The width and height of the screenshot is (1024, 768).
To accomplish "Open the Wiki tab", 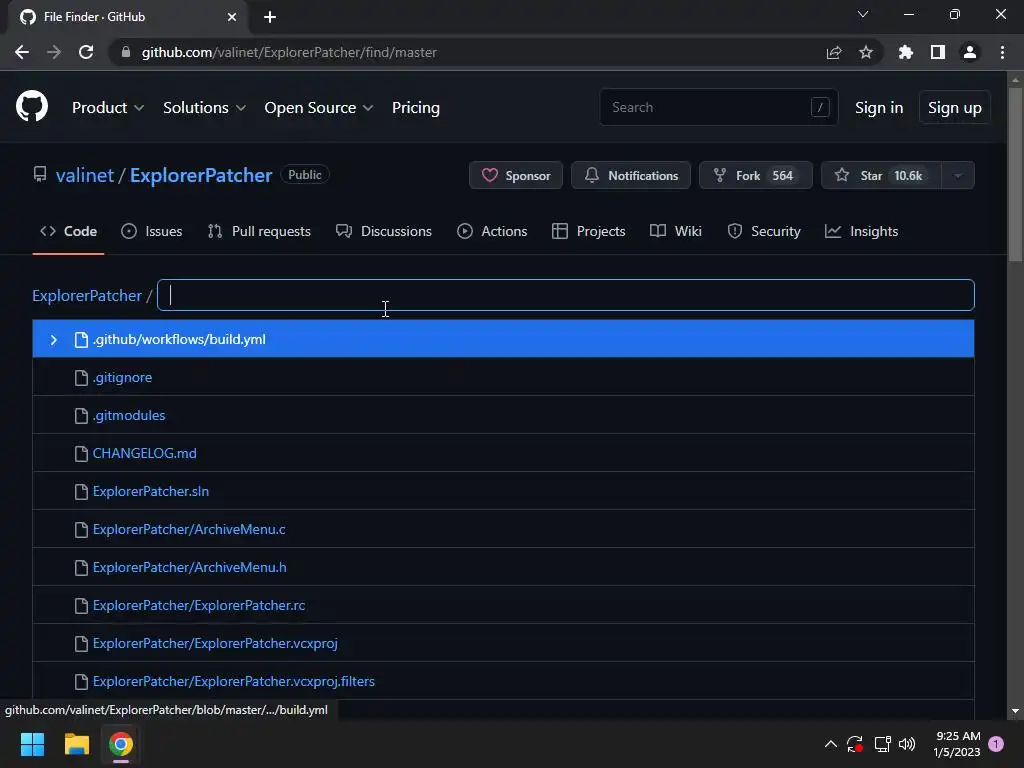I will point(676,231).
